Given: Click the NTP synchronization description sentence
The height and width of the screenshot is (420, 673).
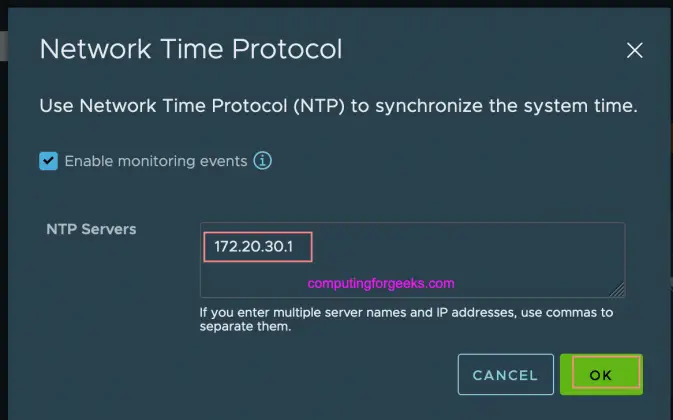Looking at the screenshot, I should [338, 105].
